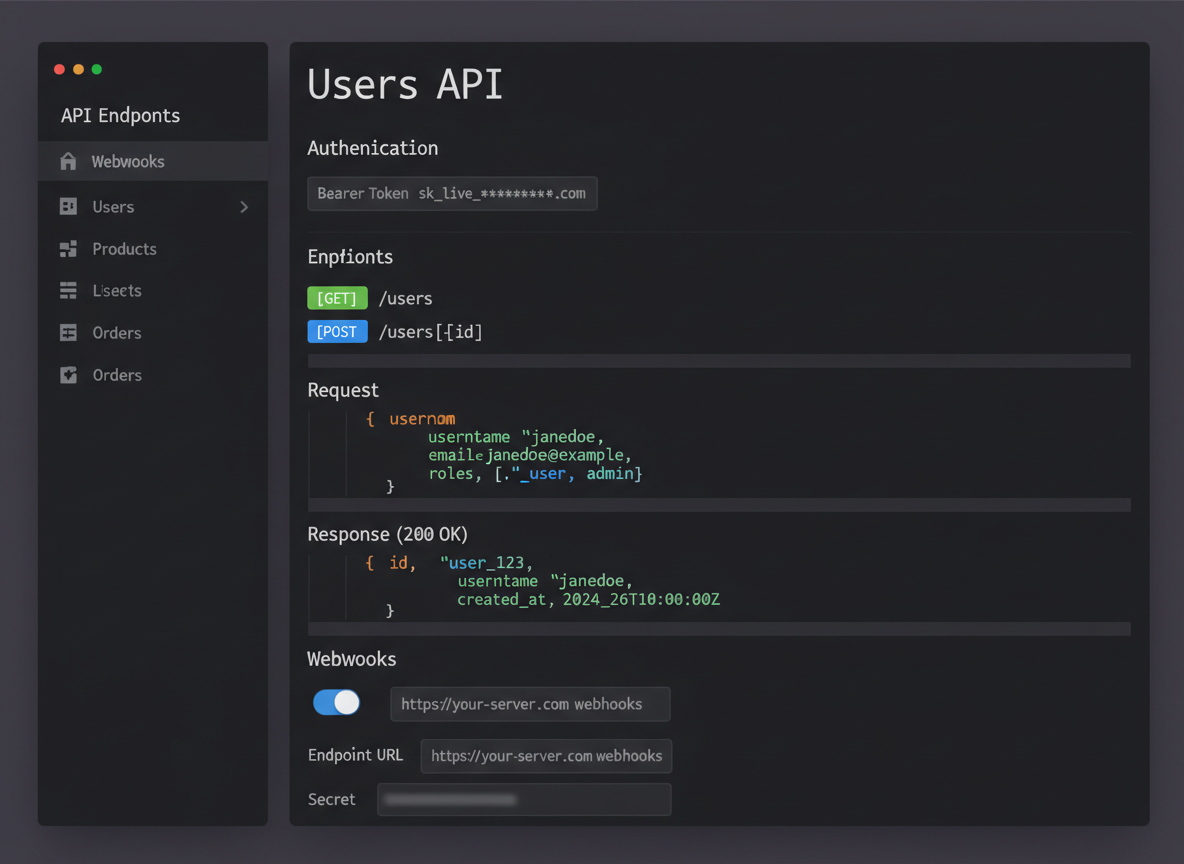Viewport: 1184px width, 864px height.
Task: Click the green maximize window dot
Action: (x=97, y=69)
